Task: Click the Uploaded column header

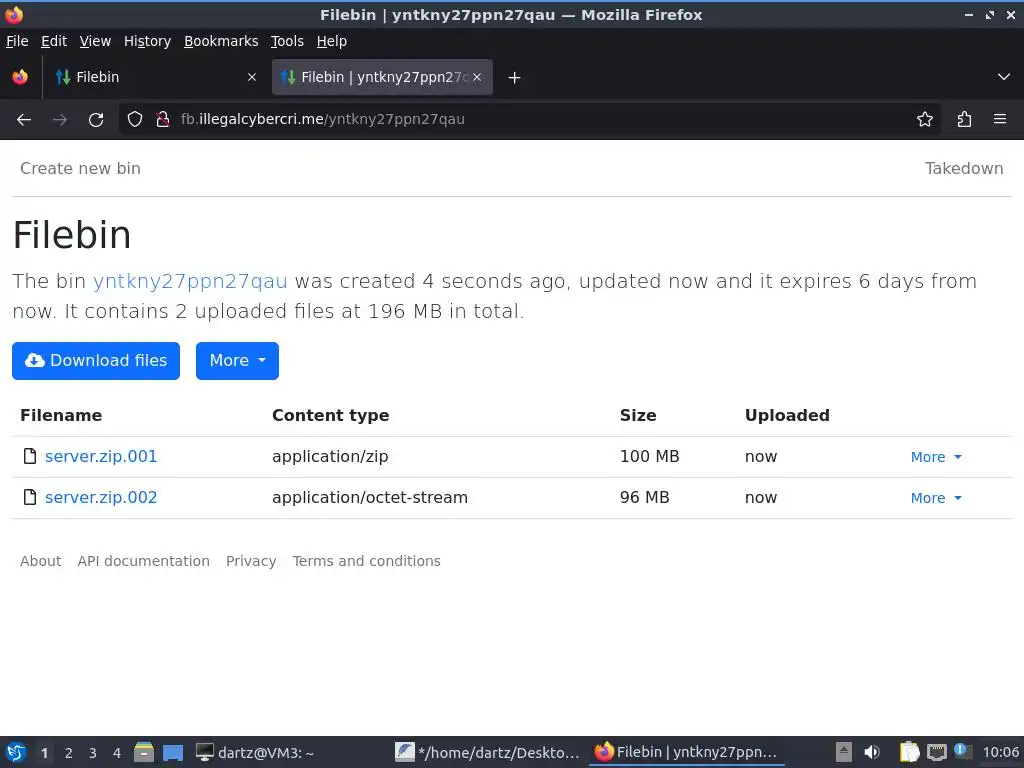Action: pyautogui.click(x=787, y=415)
